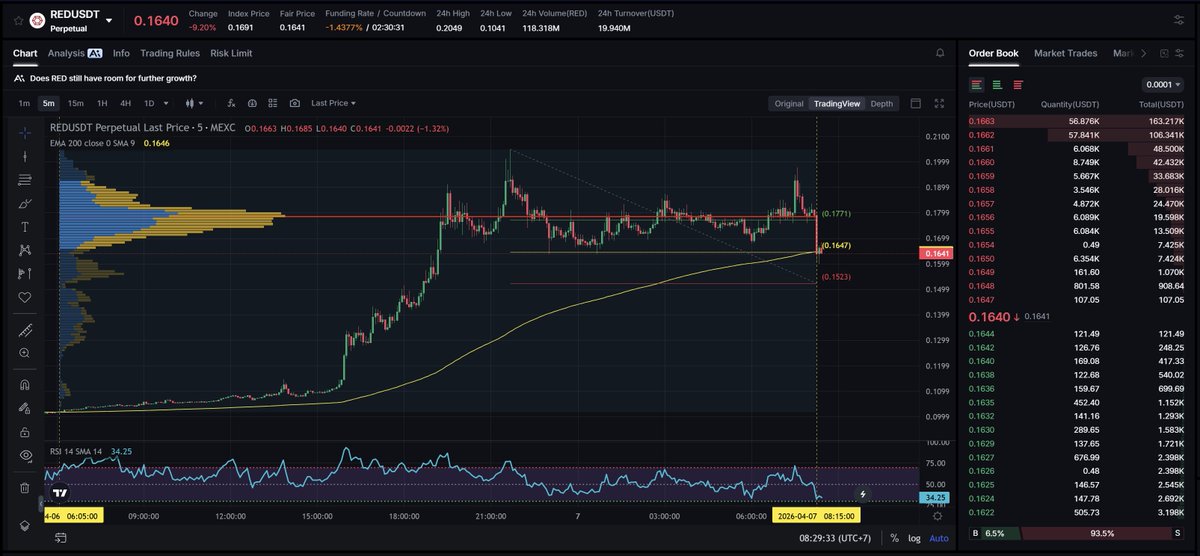Open the Analysis AI tab
The width and height of the screenshot is (1200, 556).
(x=75, y=53)
